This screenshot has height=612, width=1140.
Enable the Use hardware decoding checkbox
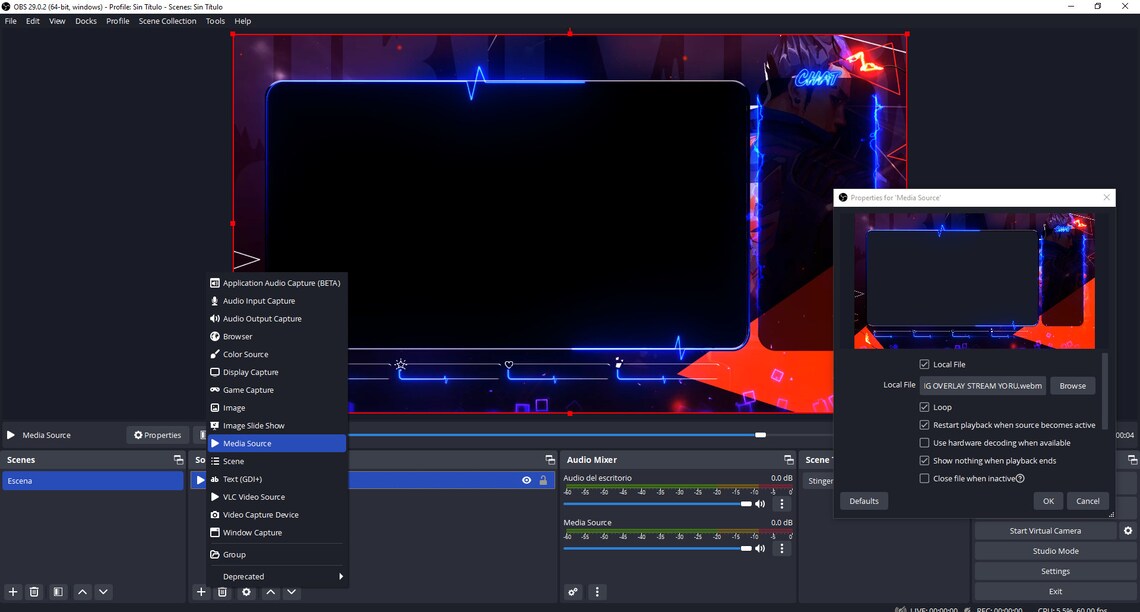coord(925,442)
